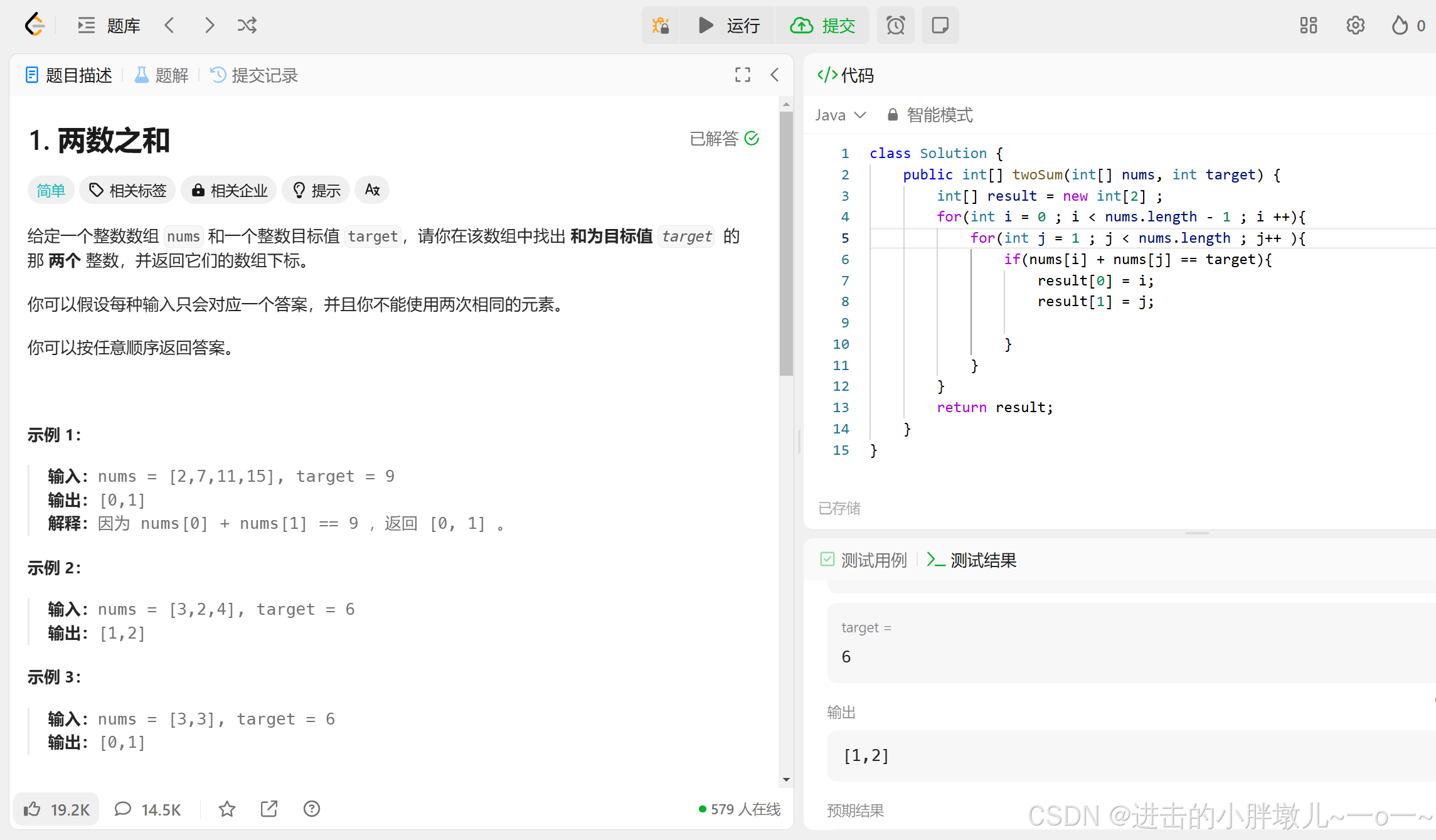Click the 运行 run button
This screenshot has height=840, width=1436.
[x=729, y=25]
